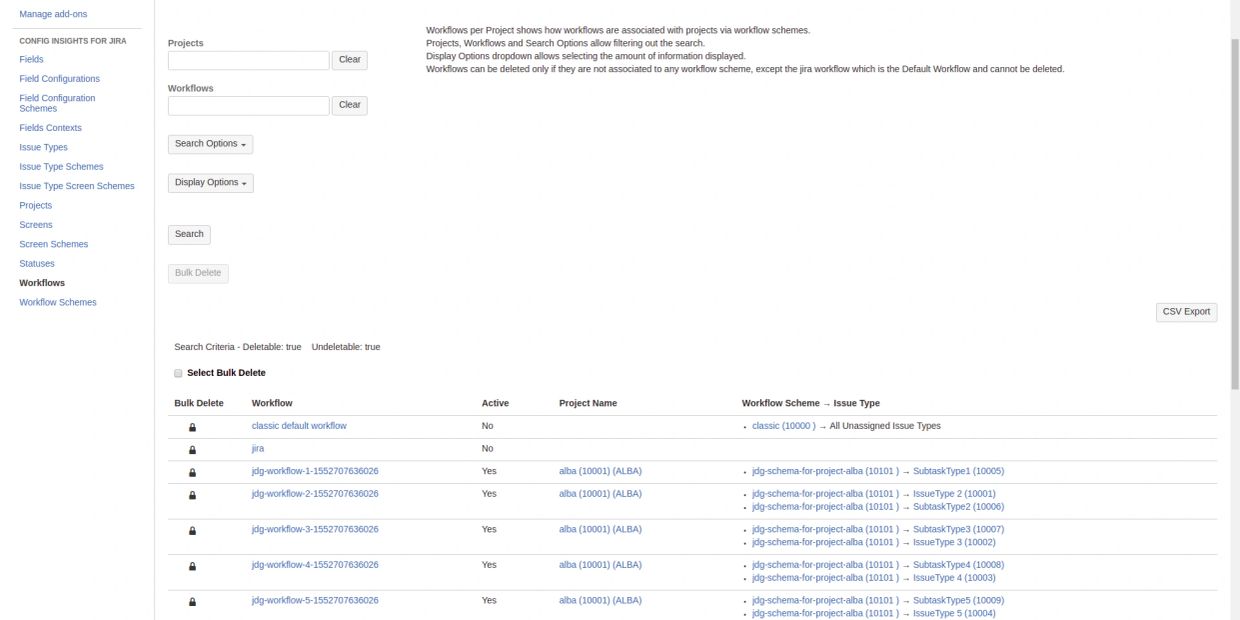Open the jira workflow link

click(x=258, y=449)
